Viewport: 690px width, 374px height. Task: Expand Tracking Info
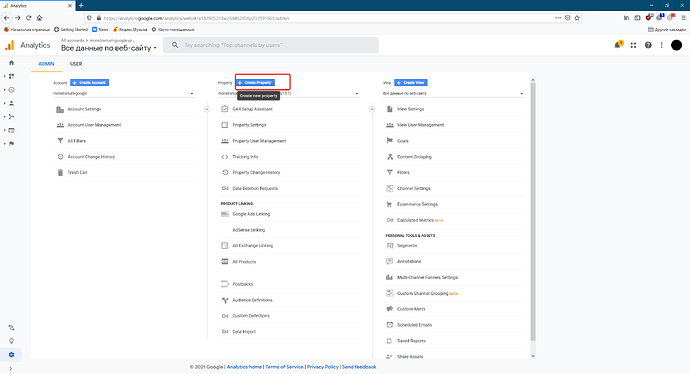point(245,157)
